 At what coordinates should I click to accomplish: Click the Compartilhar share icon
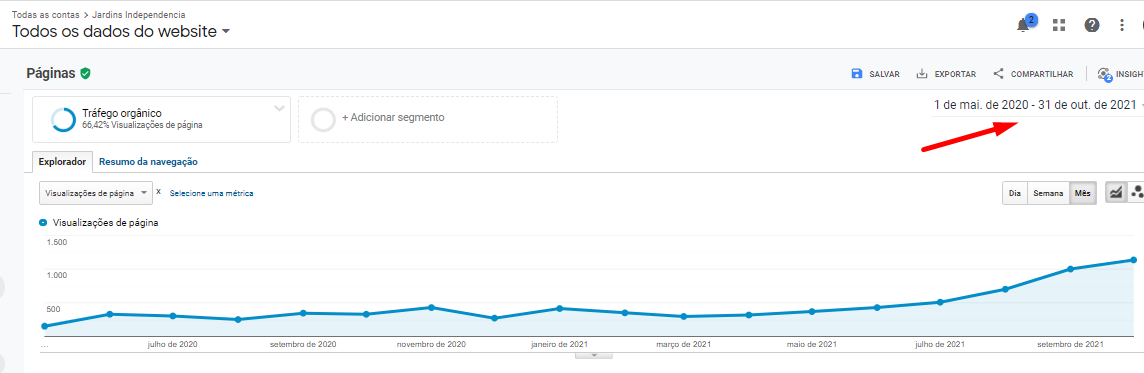click(999, 74)
